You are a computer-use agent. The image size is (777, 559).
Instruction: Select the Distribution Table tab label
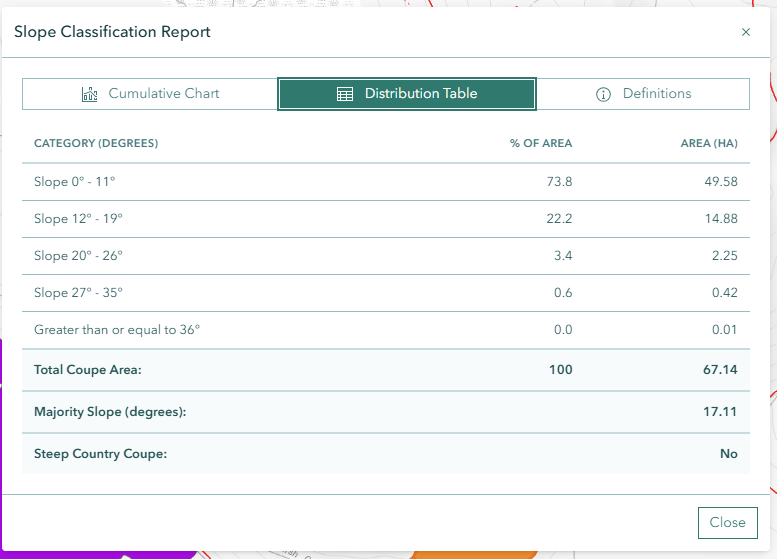(421, 94)
